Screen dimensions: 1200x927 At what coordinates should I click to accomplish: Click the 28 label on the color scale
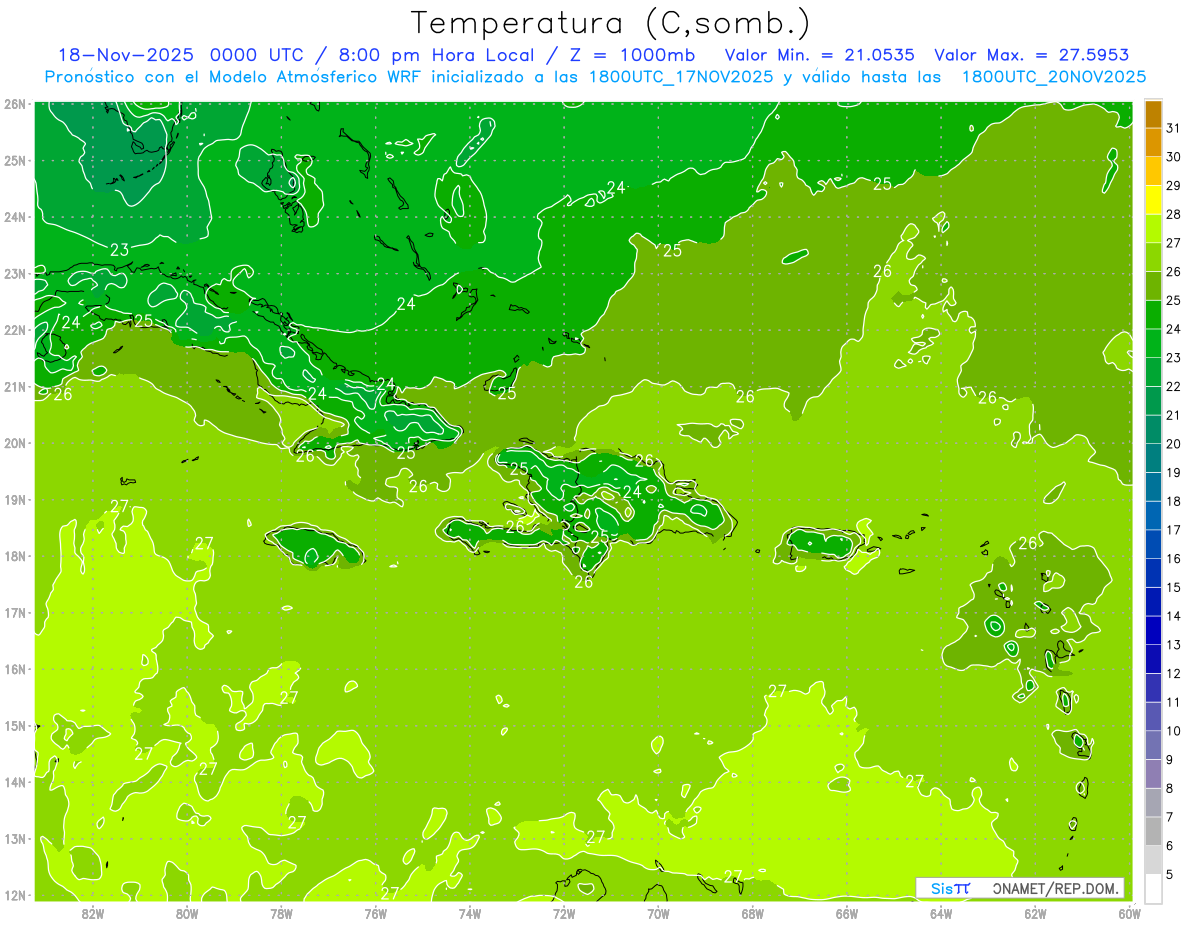point(1173,214)
